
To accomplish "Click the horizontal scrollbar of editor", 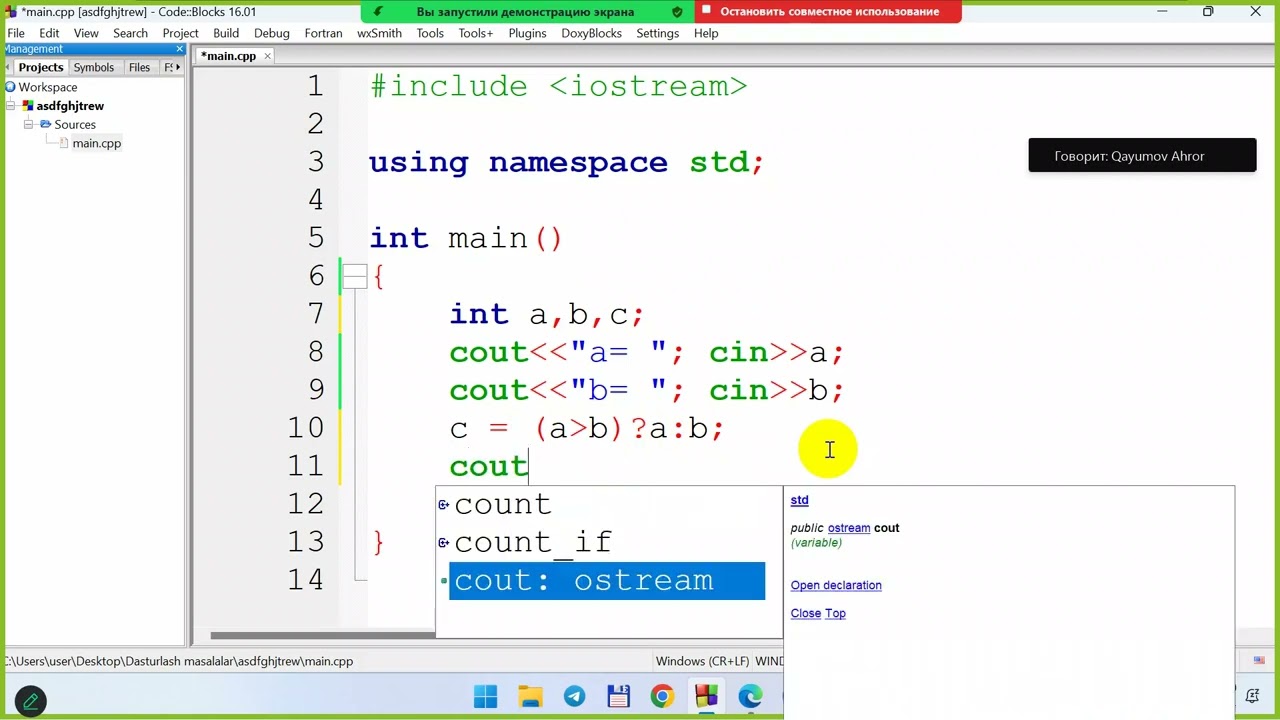I will [322, 636].
